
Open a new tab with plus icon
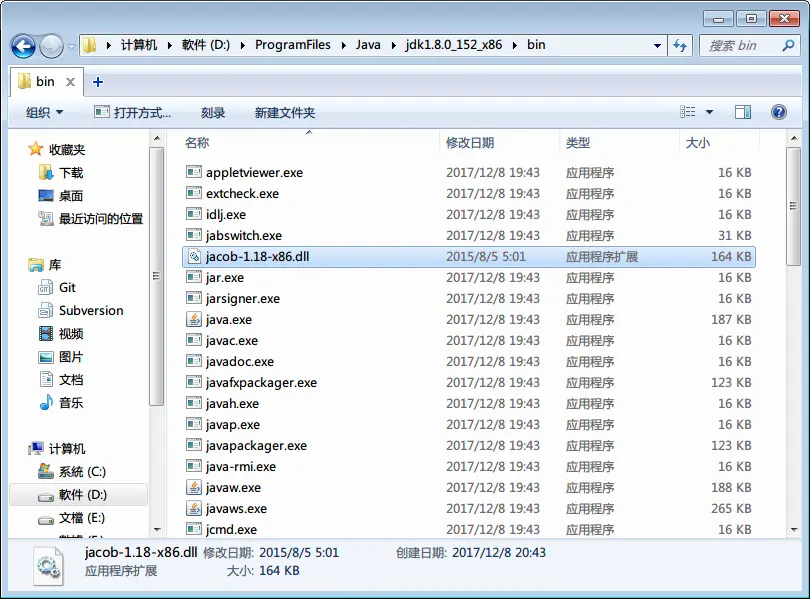point(98,82)
